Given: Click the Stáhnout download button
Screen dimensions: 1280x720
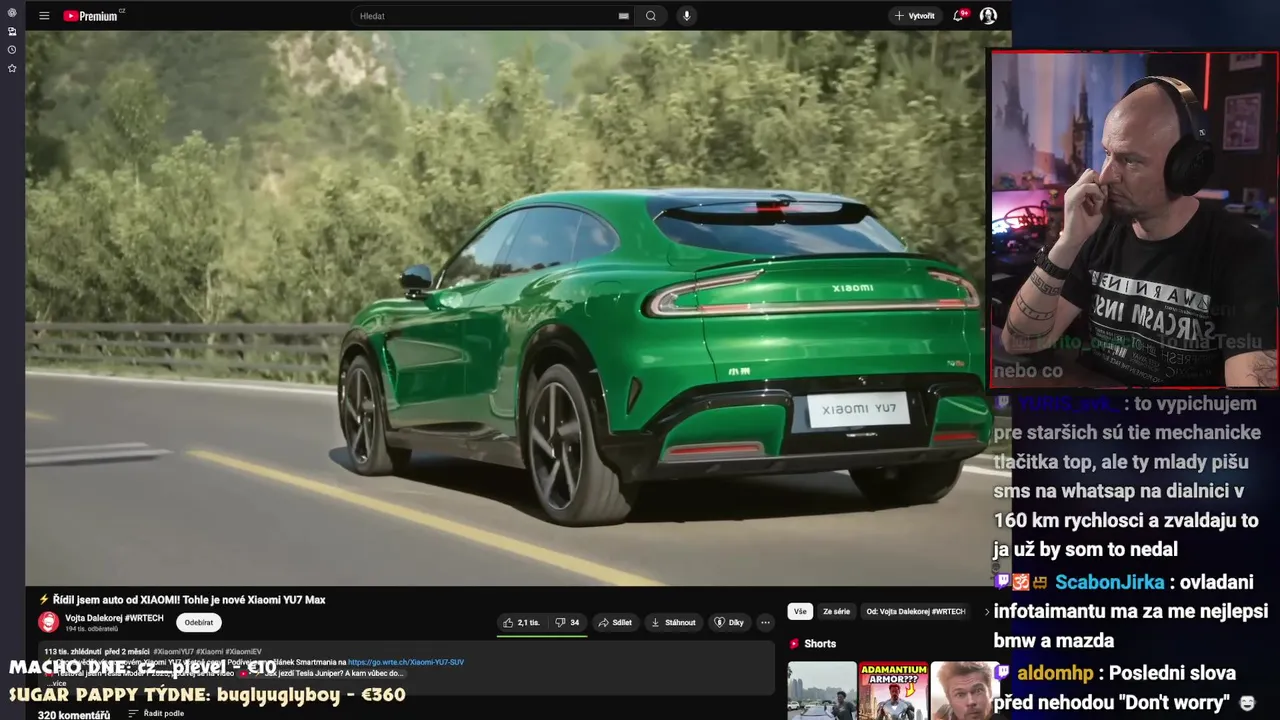Looking at the screenshot, I should (673, 622).
